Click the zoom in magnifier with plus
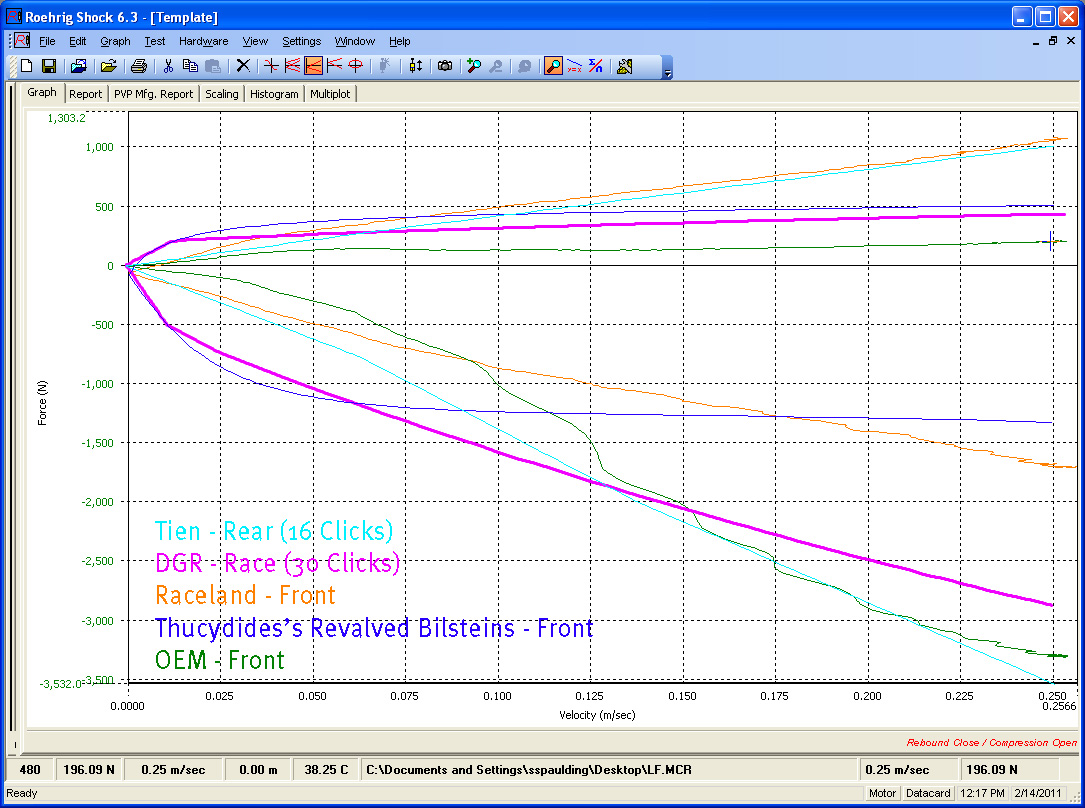The image size is (1085, 808). [x=474, y=66]
